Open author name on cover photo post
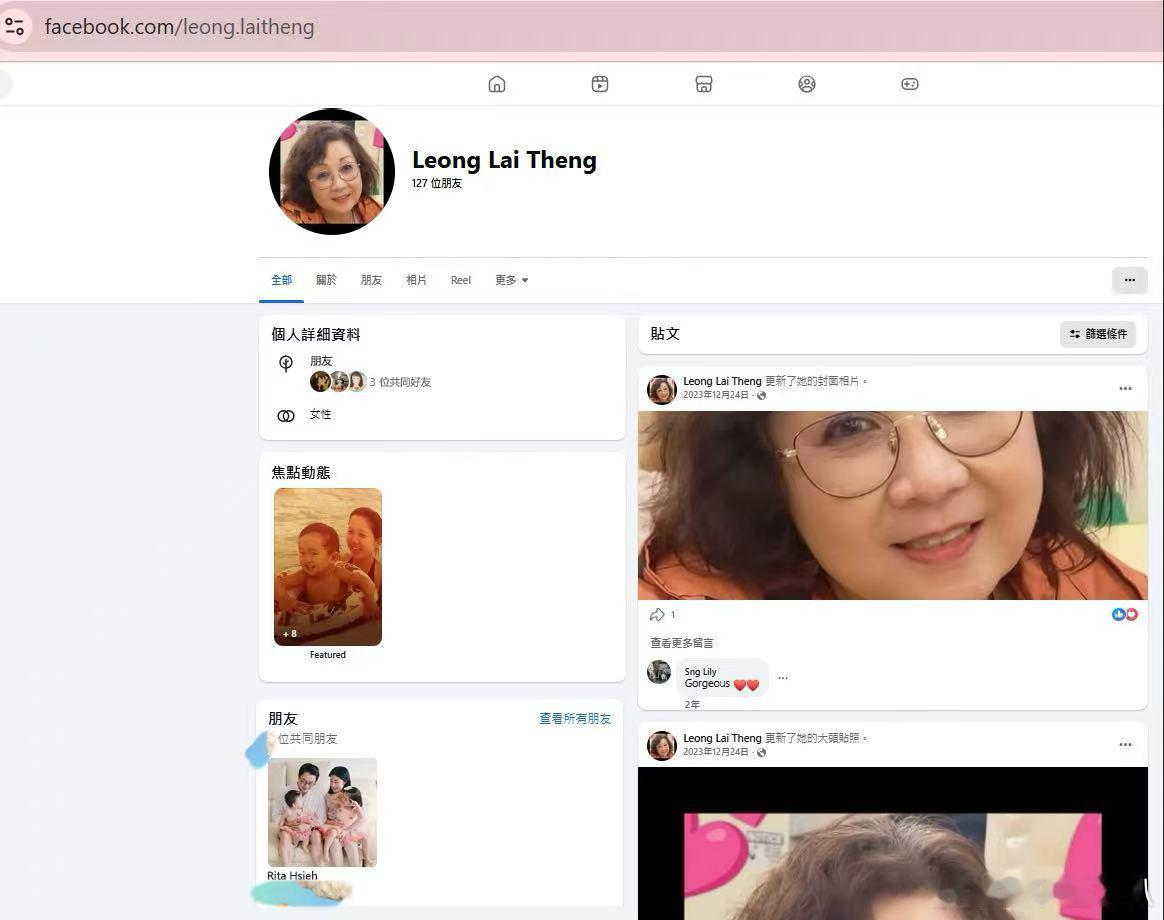Screen dimensions: 1164x920 [722, 381]
